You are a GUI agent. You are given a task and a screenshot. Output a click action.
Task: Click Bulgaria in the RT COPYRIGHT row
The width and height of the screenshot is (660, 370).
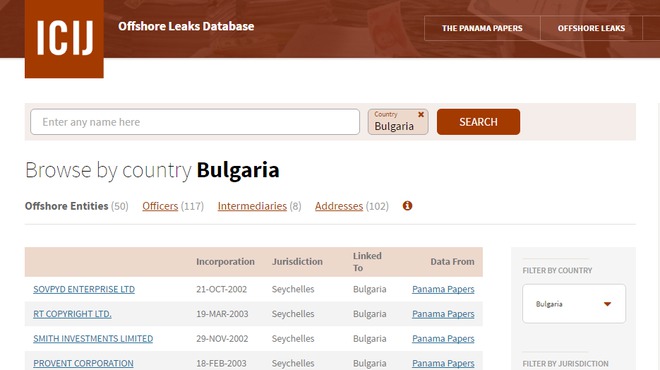click(370, 314)
